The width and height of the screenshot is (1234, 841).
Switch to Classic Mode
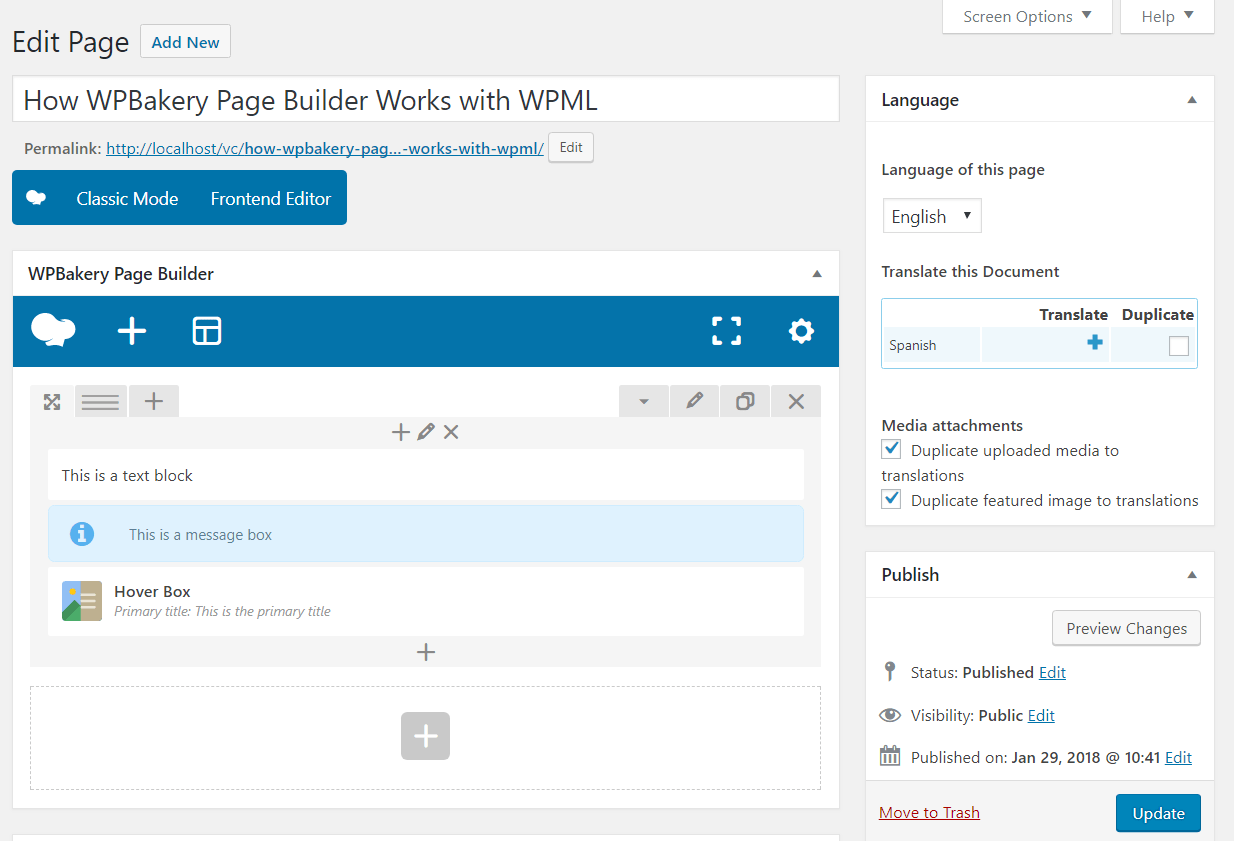[127, 197]
